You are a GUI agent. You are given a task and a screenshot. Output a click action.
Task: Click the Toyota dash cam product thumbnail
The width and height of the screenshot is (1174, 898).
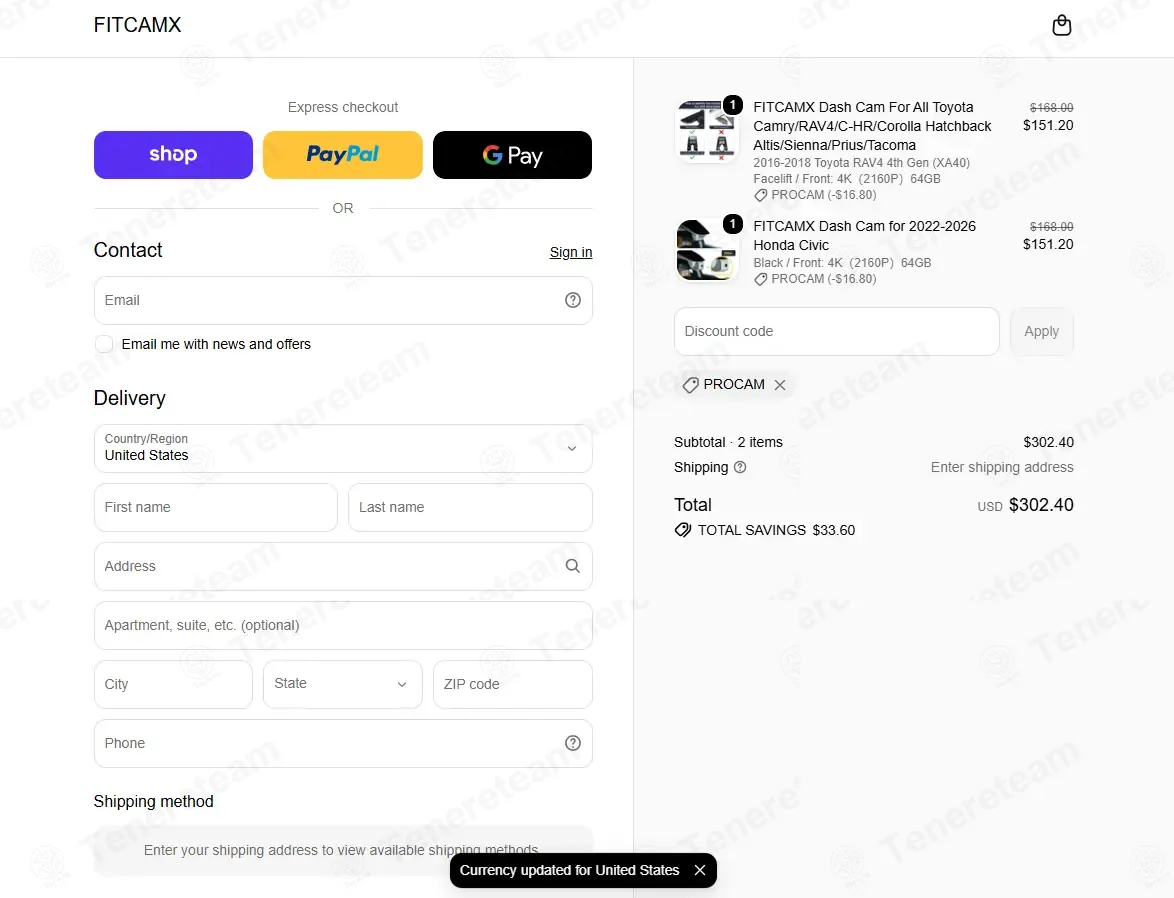708,133
